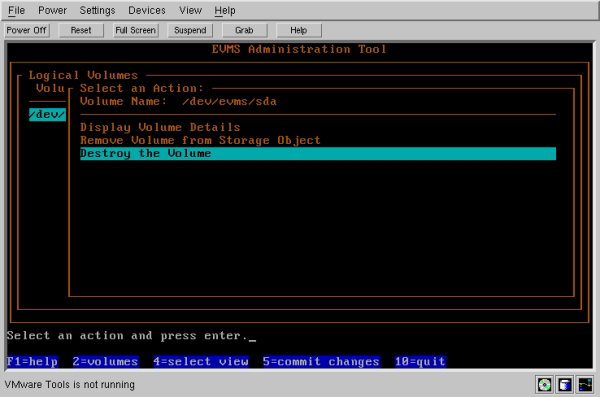
Task: Click the Help toolbar button
Action: pos(298,30)
